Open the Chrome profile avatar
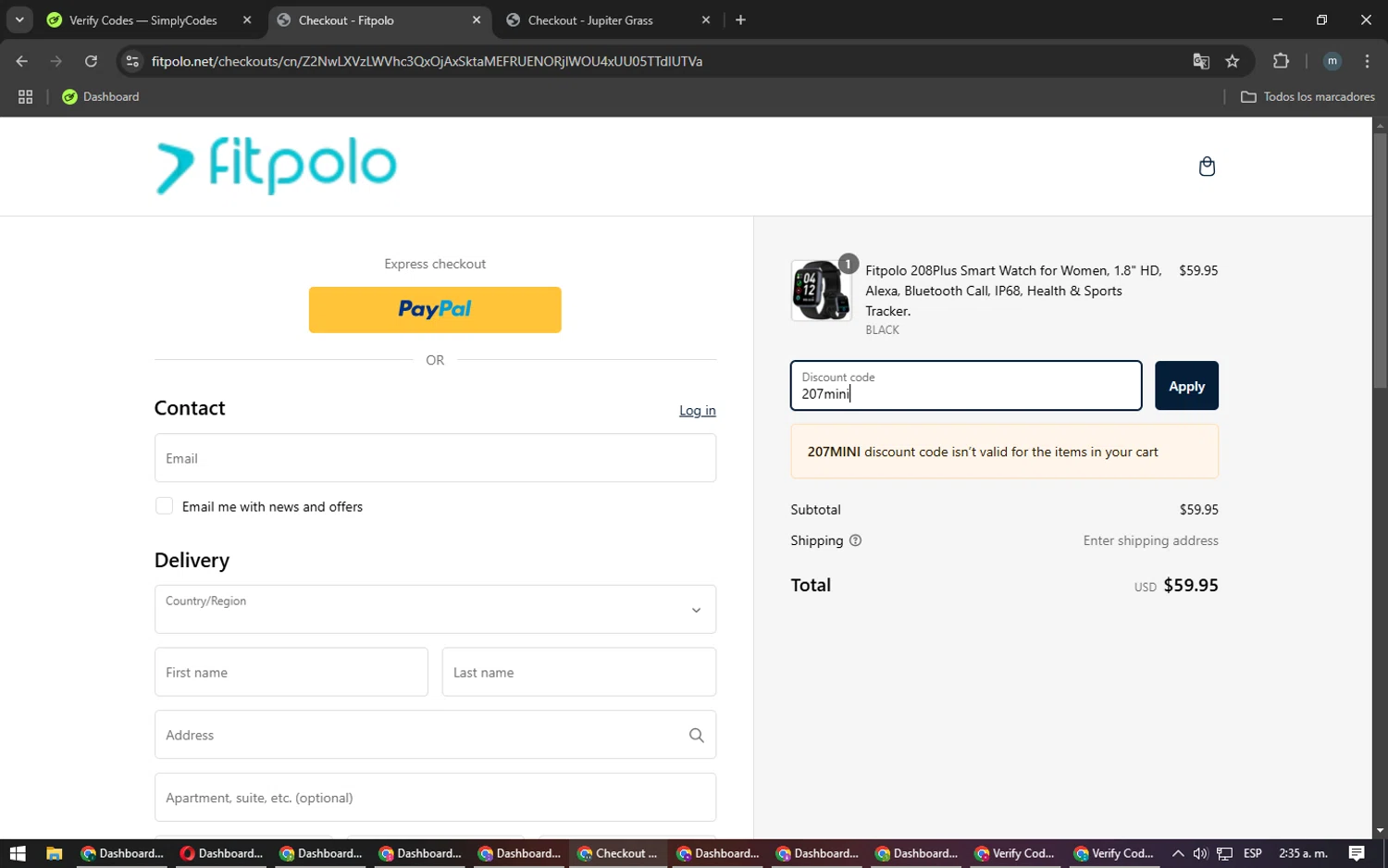The width and height of the screenshot is (1388, 868). pyautogui.click(x=1332, y=61)
